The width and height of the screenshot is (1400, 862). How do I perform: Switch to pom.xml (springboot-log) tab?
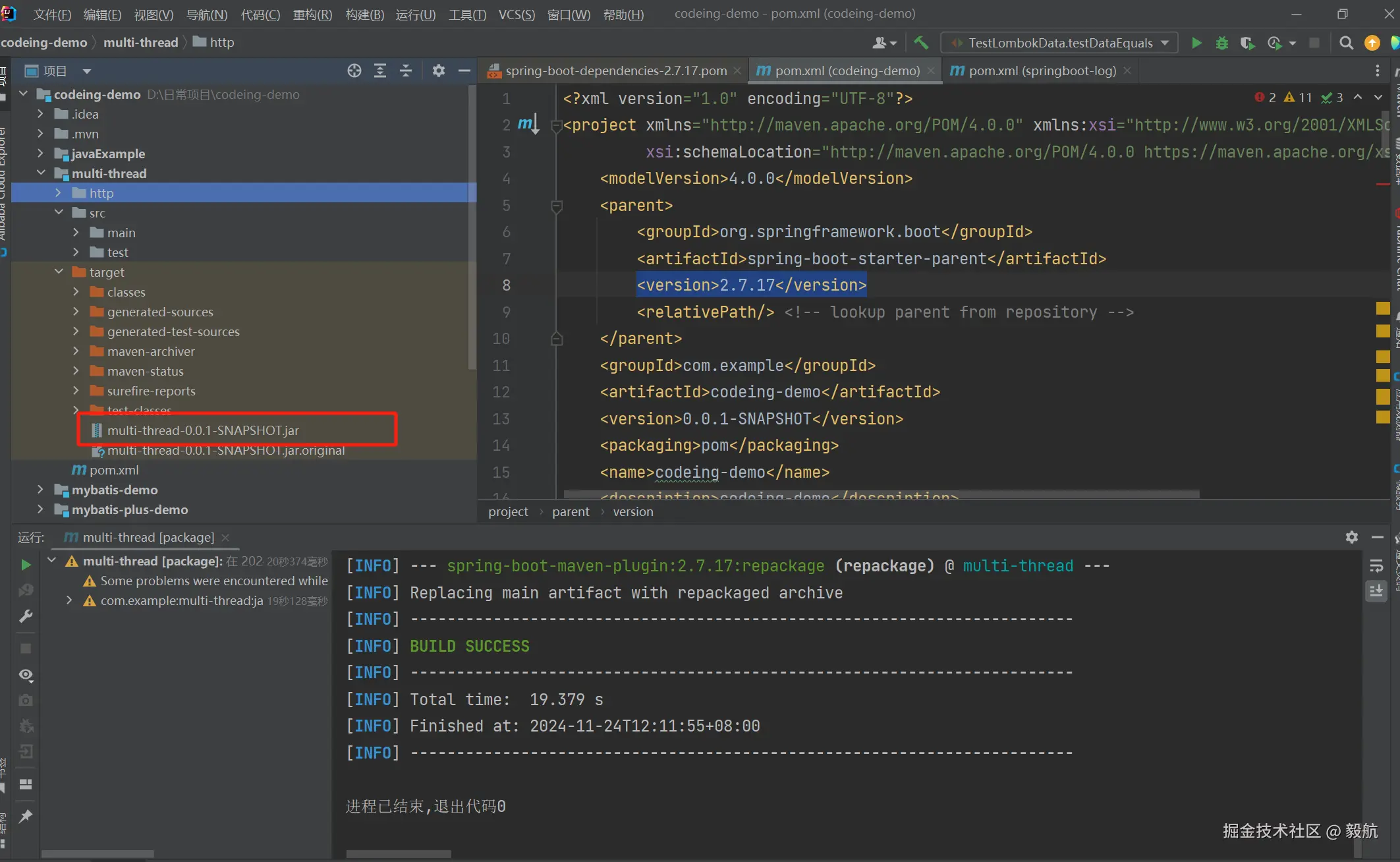point(1042,71)
